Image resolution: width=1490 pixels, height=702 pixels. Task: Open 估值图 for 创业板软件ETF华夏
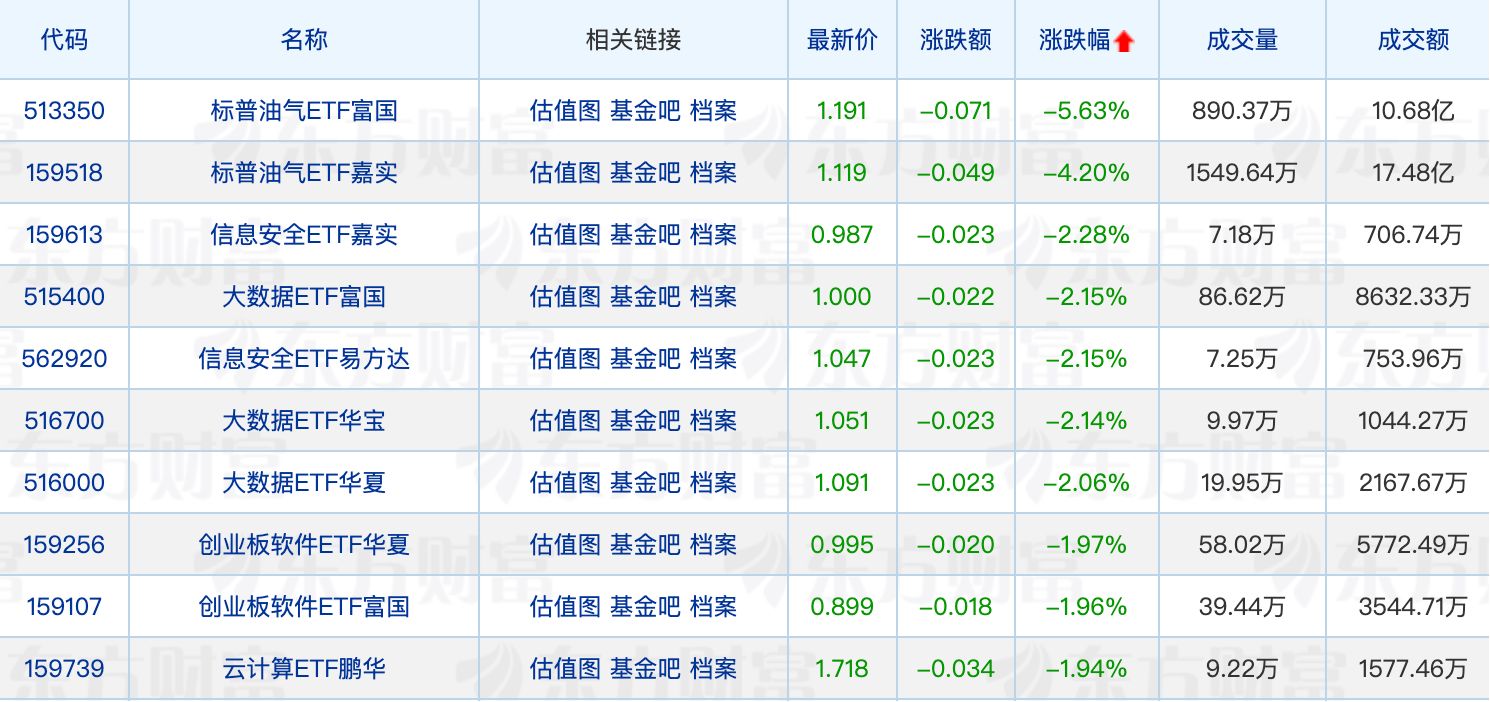pos(565,544)
